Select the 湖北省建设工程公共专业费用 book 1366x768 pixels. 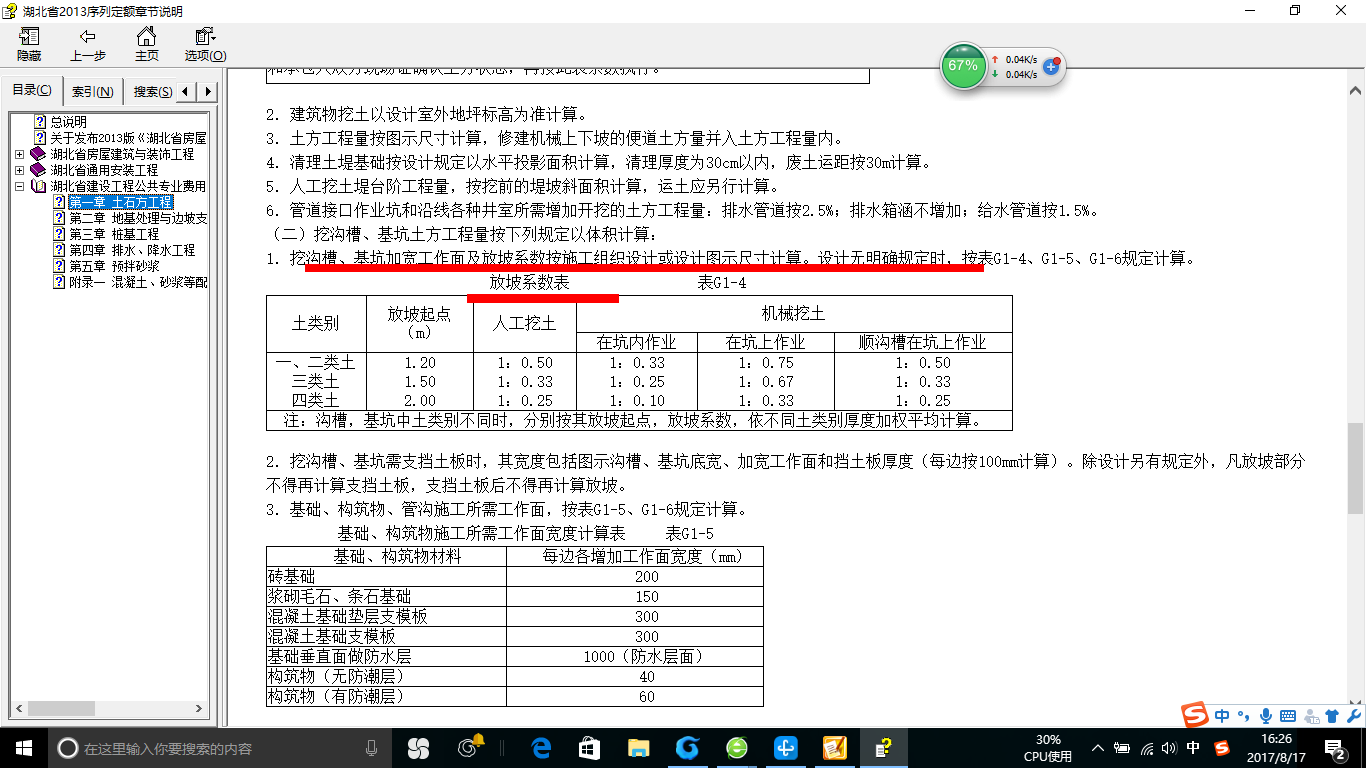128,186
